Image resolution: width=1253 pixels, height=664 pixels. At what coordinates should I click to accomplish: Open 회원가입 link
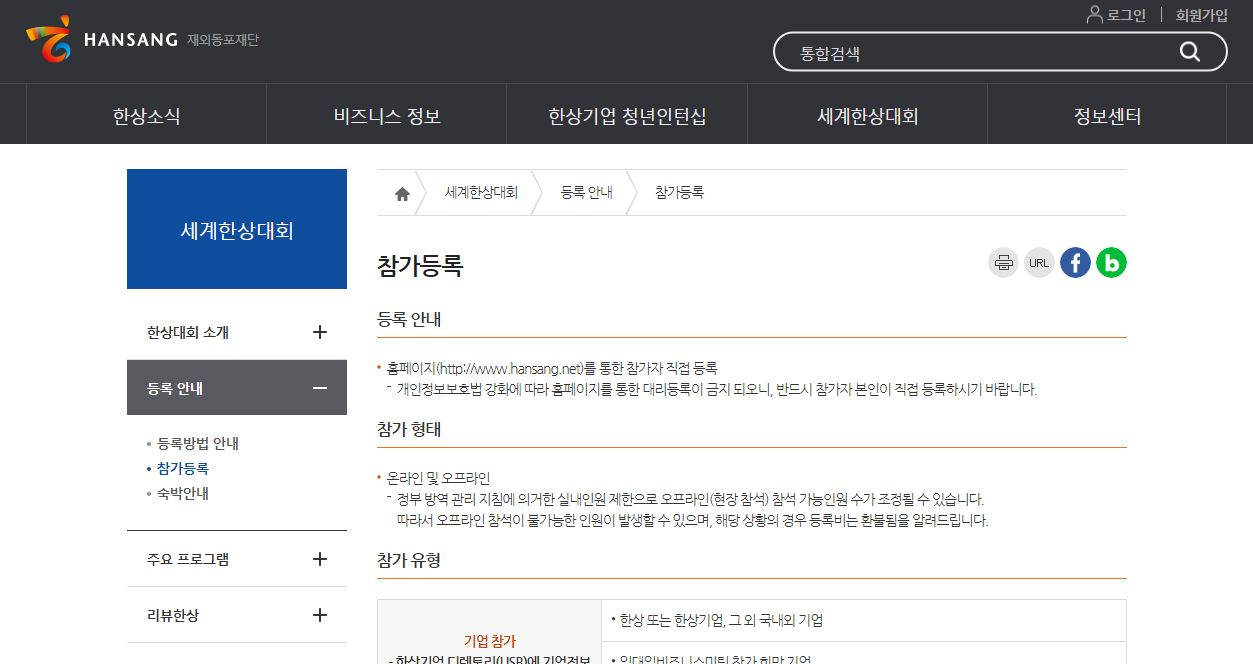1201,15
